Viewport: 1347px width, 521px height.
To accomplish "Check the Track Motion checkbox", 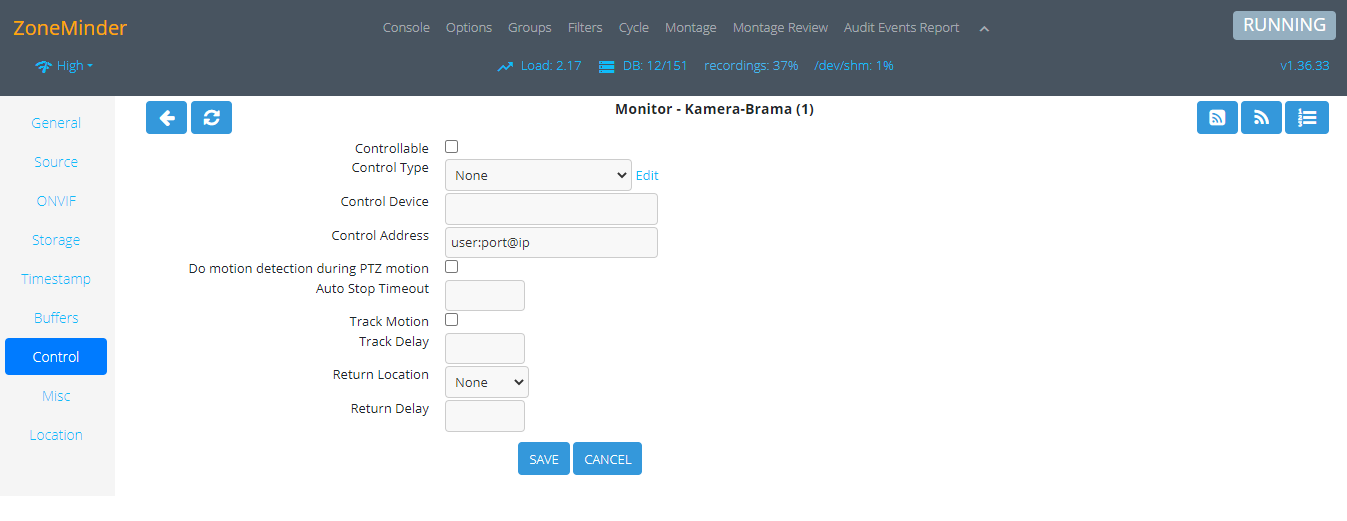I will (451, 320).
